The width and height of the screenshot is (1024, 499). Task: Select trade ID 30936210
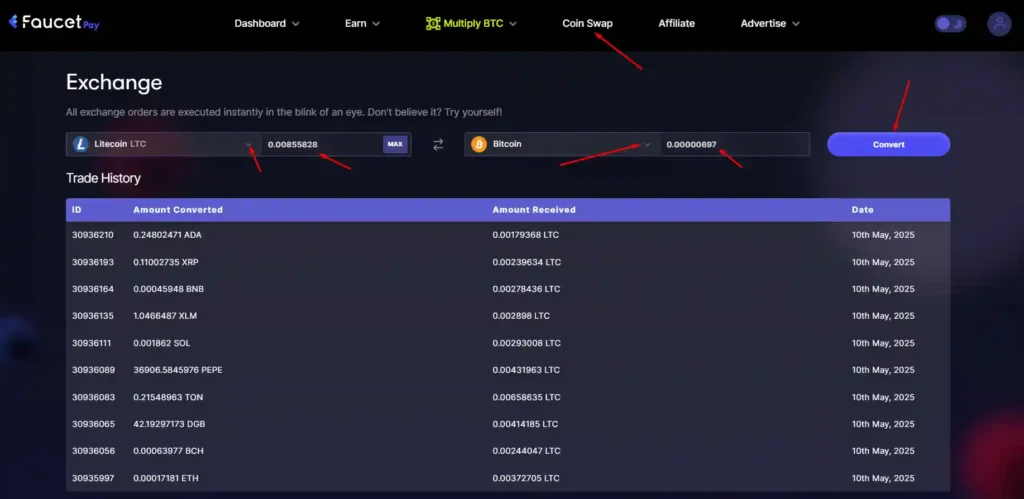(93, 235)
